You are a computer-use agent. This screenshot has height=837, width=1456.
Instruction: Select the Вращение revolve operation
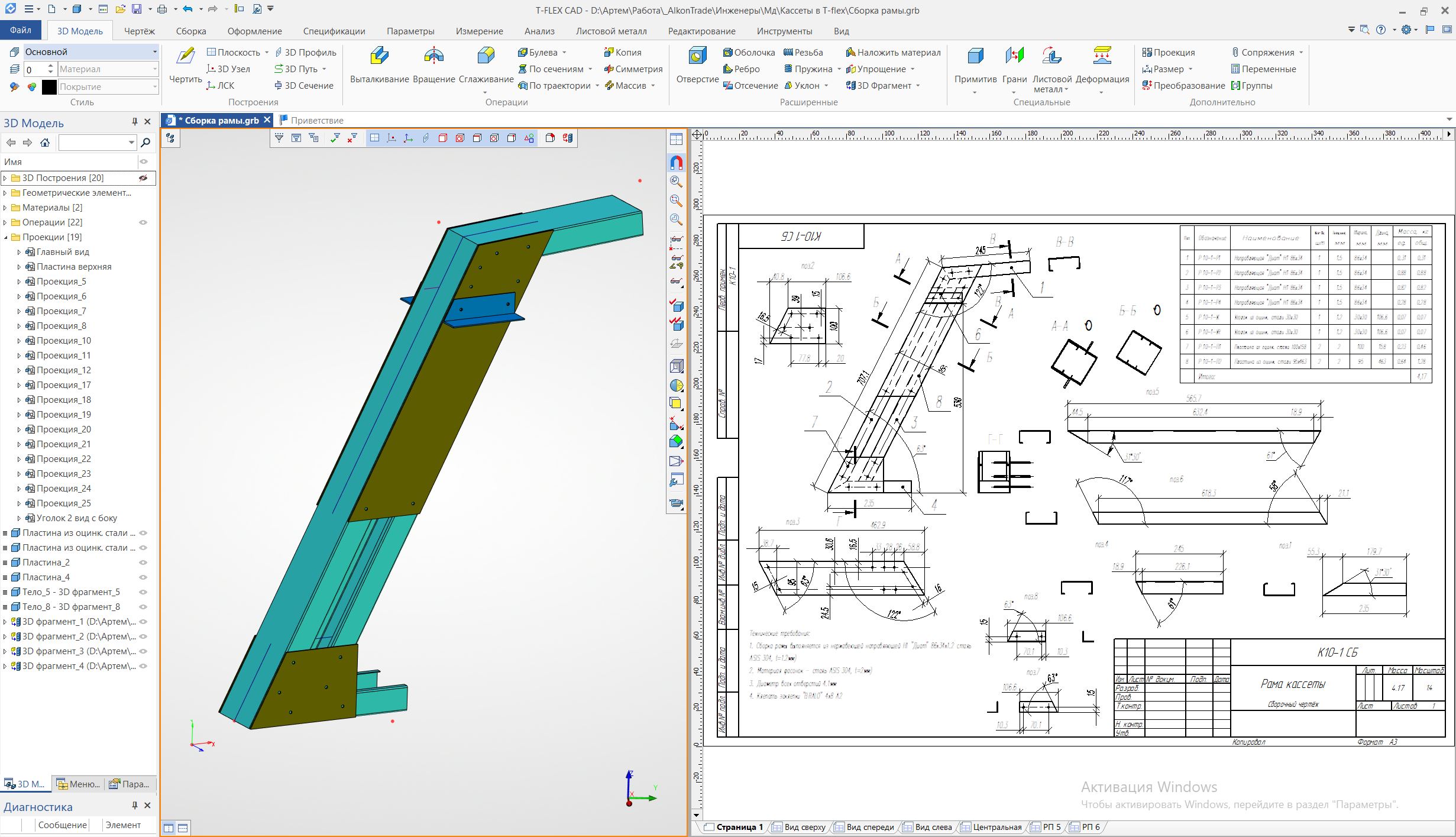(433, 66)
